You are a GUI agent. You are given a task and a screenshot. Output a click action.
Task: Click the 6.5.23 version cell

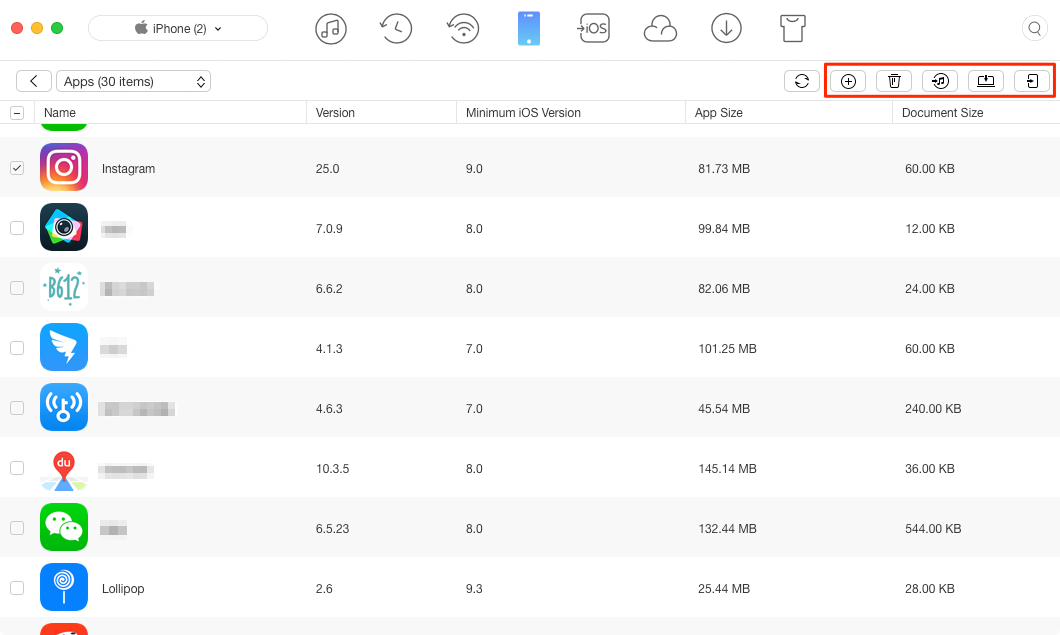pyautogui.click(x=333, y=529)
